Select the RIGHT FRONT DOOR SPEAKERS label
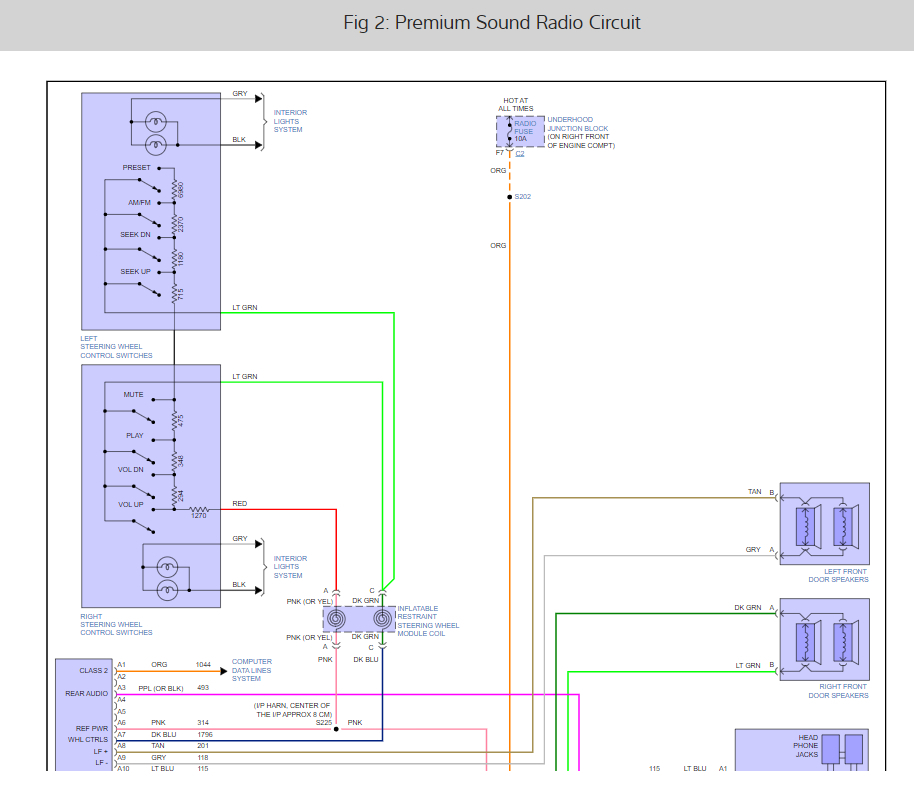Image resolution: width=914 pixels, height=796 pixels. [x=838, y=691]
